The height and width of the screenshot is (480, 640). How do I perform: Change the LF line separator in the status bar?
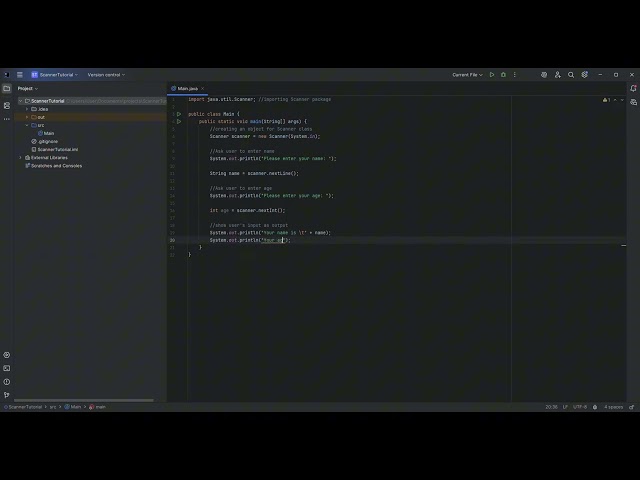pyautogui.click(x=565, y=407)
